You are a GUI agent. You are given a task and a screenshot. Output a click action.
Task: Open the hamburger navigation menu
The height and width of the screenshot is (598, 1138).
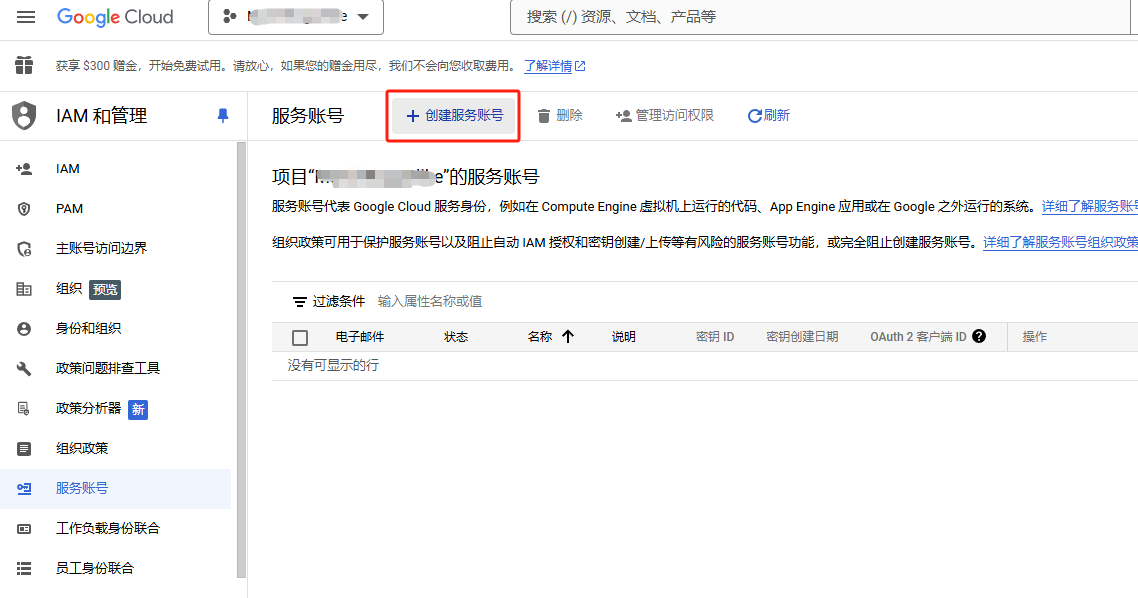point(25,17)
